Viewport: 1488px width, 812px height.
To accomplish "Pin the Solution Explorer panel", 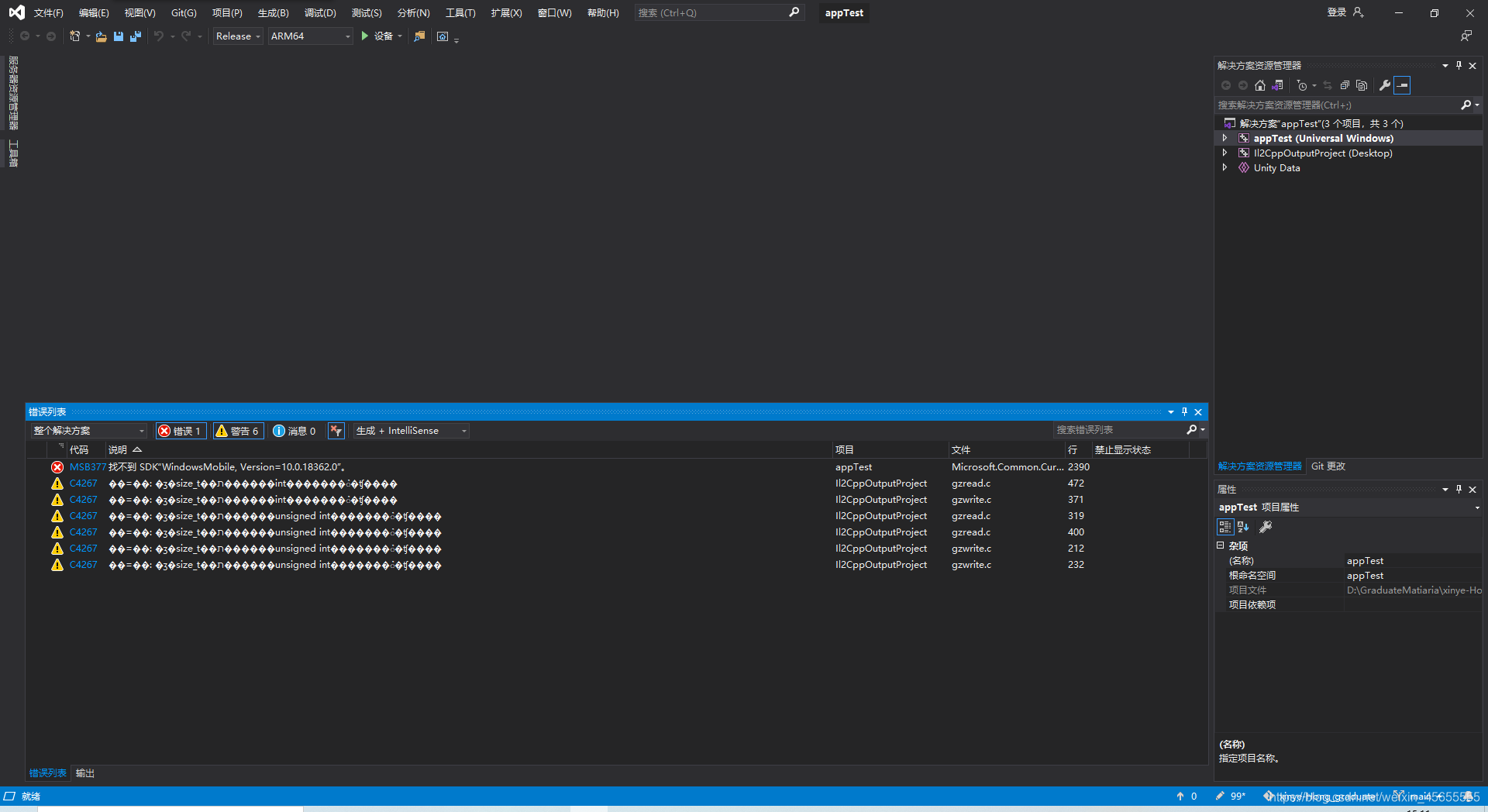I will [x=1459, y=65].
